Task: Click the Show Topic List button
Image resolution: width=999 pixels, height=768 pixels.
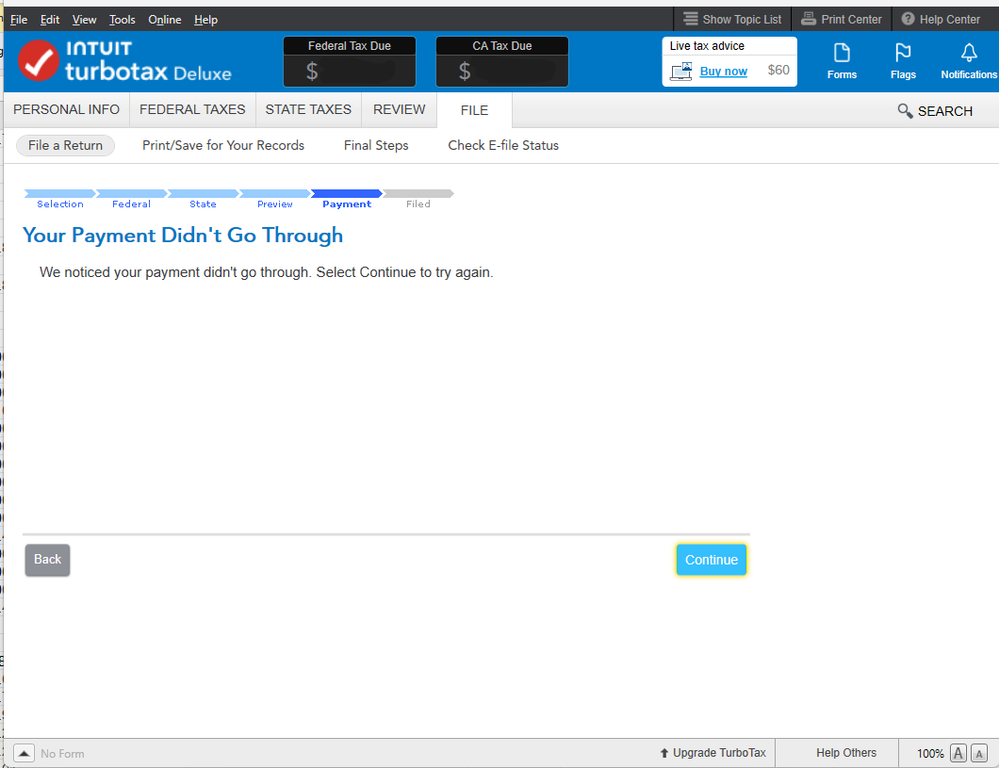Action: point(732,19)
